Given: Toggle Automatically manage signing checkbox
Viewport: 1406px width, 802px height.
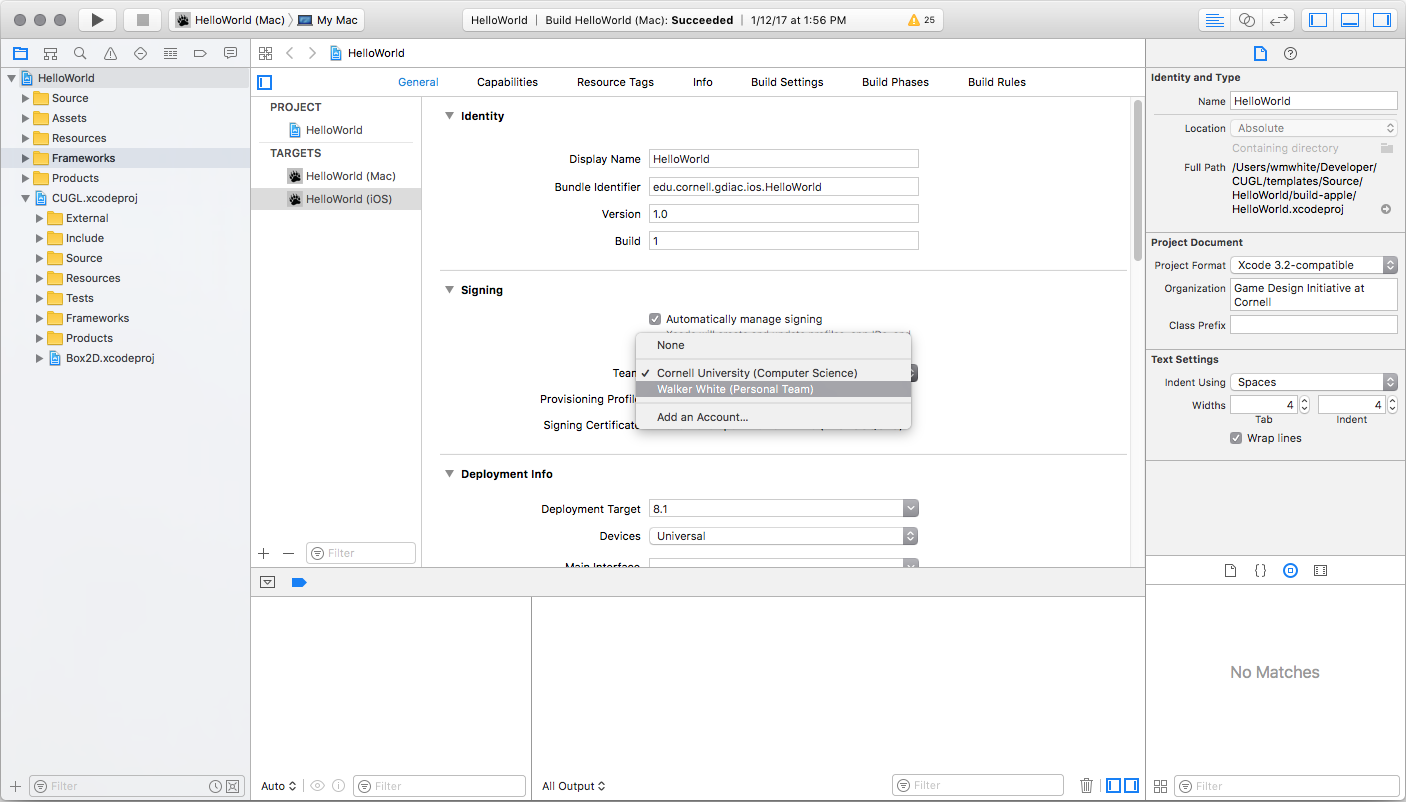Looking at the screenshot, I should click(x=655, y=319).
